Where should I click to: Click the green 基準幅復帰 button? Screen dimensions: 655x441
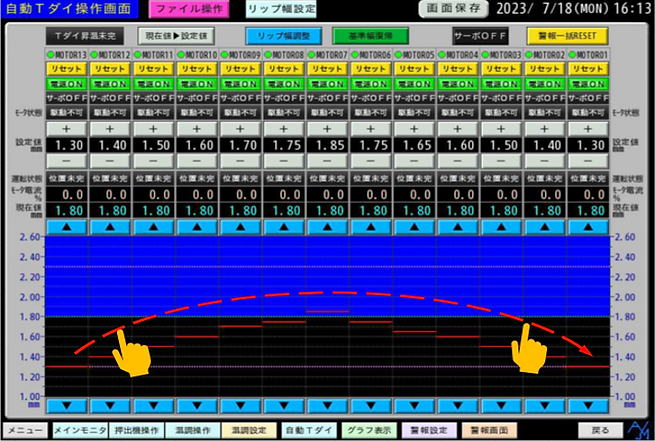tap(370, 36)
